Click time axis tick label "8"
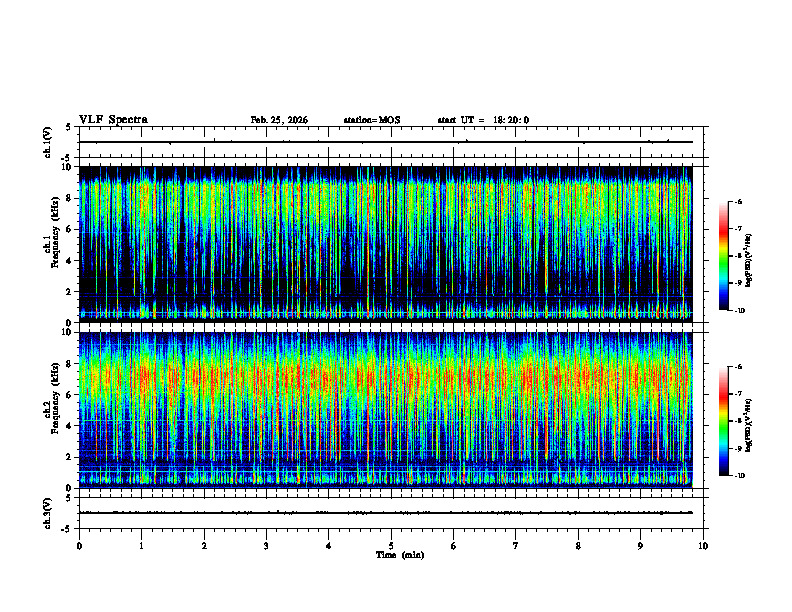The width and height of the screenshot is (792, 612). click(578, 546)
